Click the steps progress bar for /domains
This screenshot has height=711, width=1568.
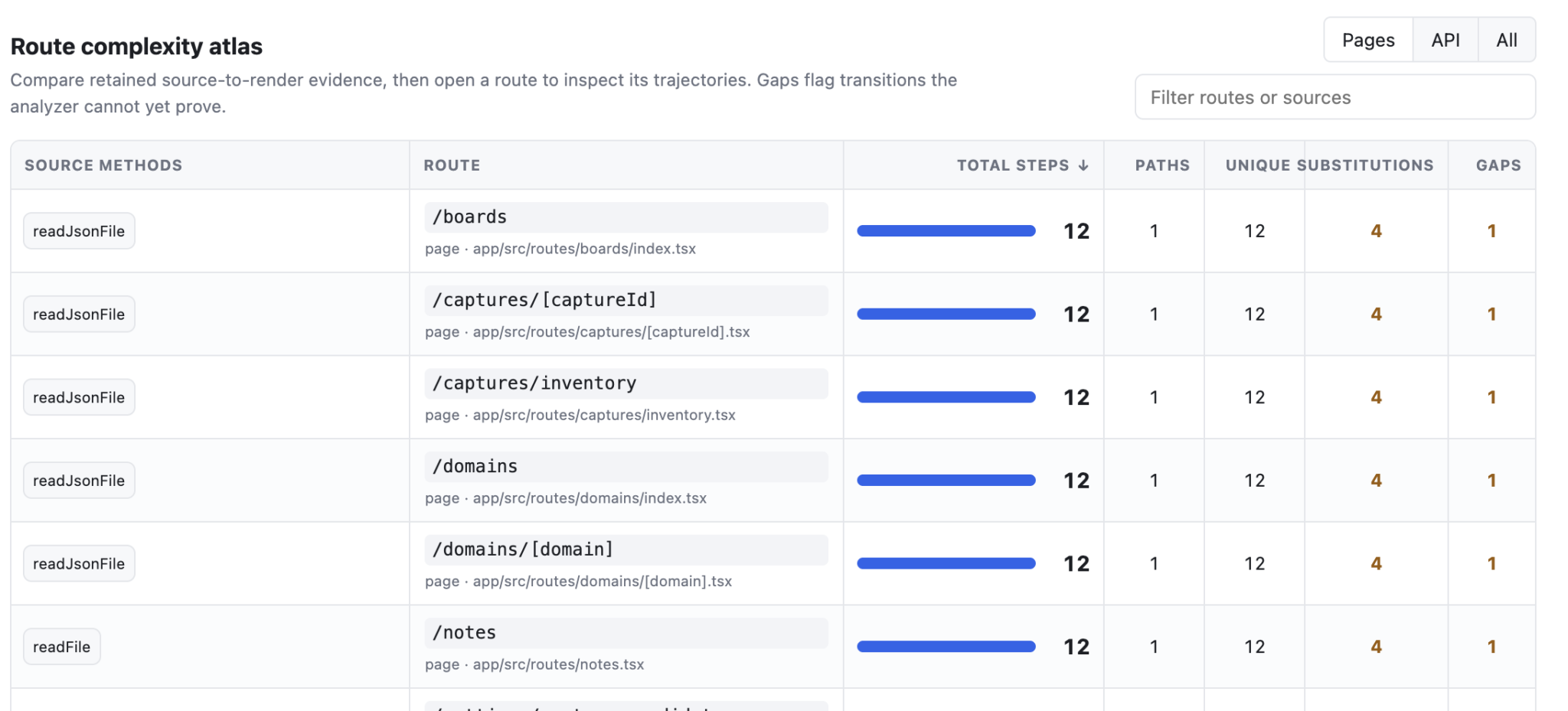[946, 481]
